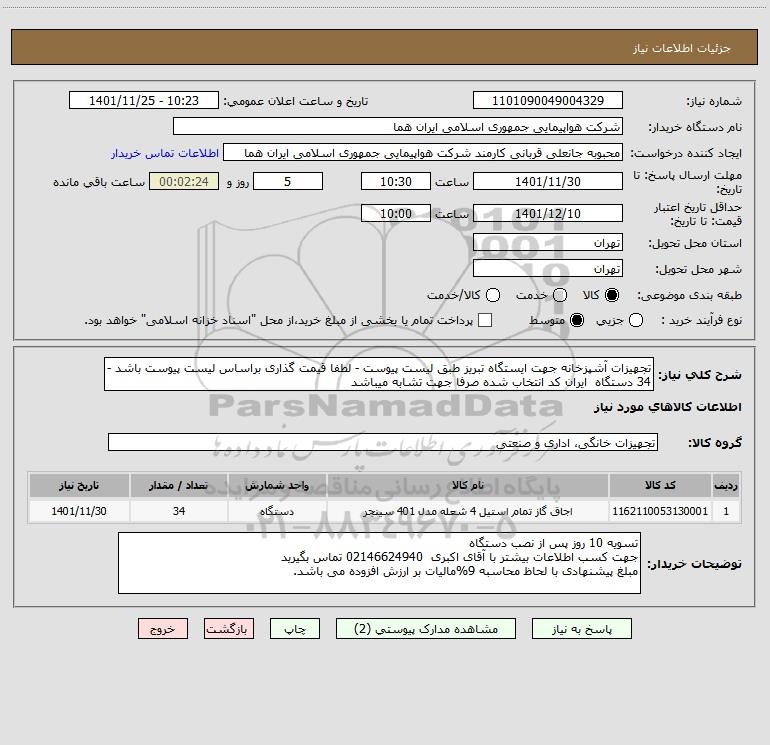Click the buyer notes text area

(x=380, y=563)
